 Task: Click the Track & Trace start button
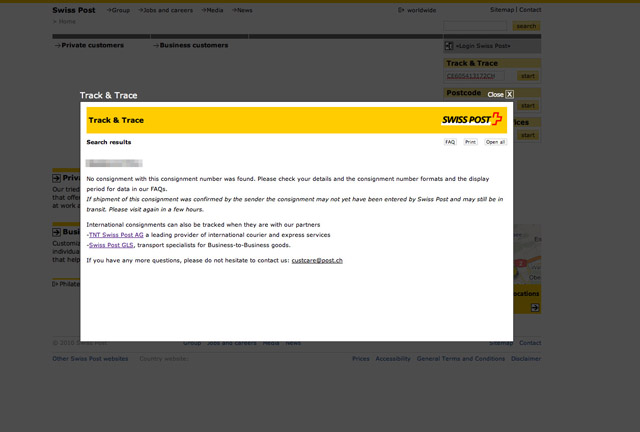click(x=528, y=76)
